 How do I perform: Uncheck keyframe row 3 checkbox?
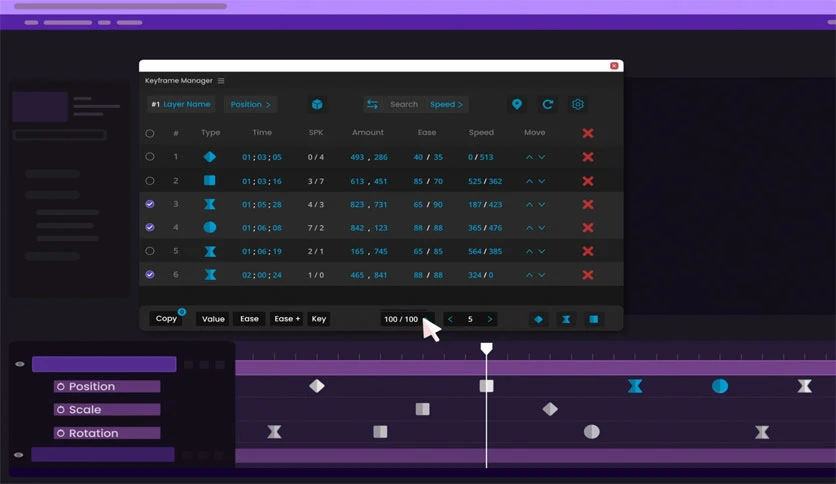(x=150, y=204)
